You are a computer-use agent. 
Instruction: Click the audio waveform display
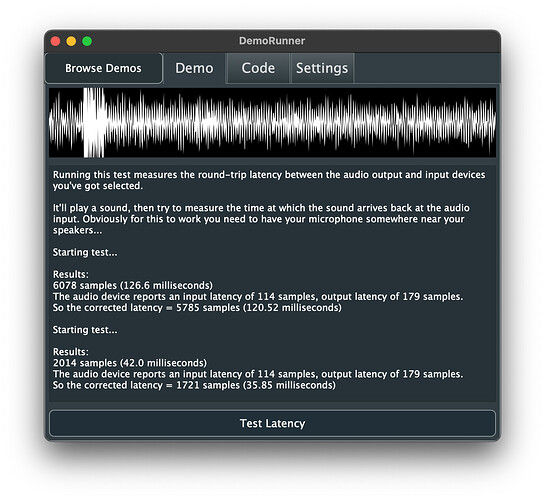pyautogui.click(x=272, y=123)
